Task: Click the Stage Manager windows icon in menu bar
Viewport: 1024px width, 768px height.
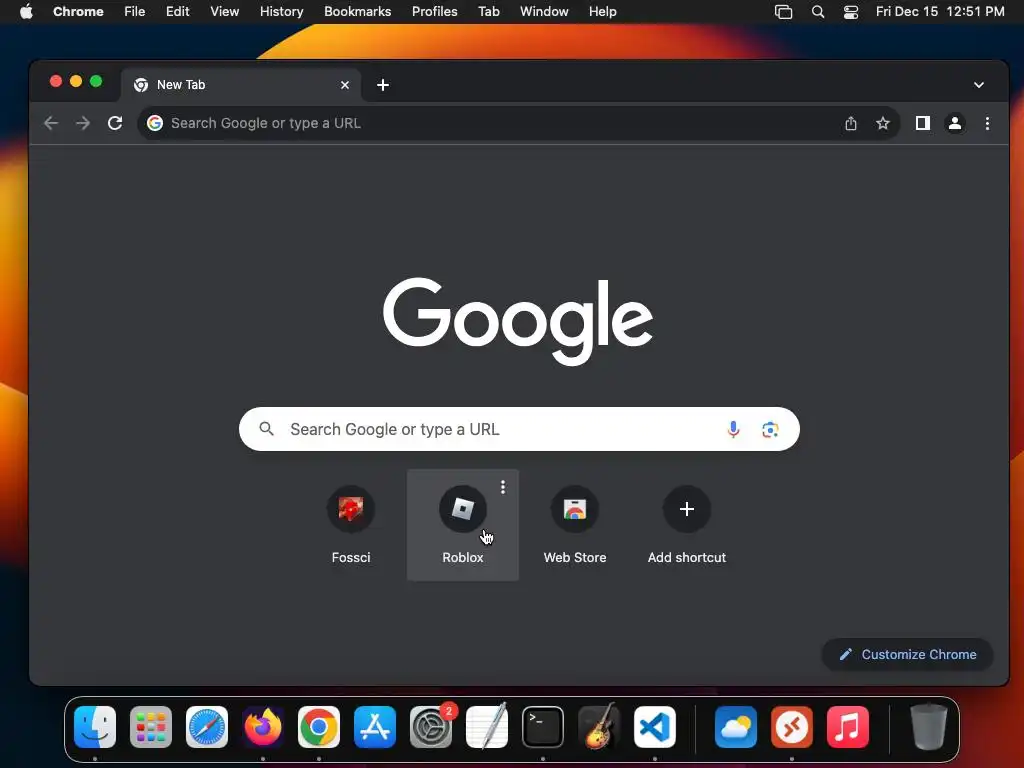Action: [x=783, y=11]
